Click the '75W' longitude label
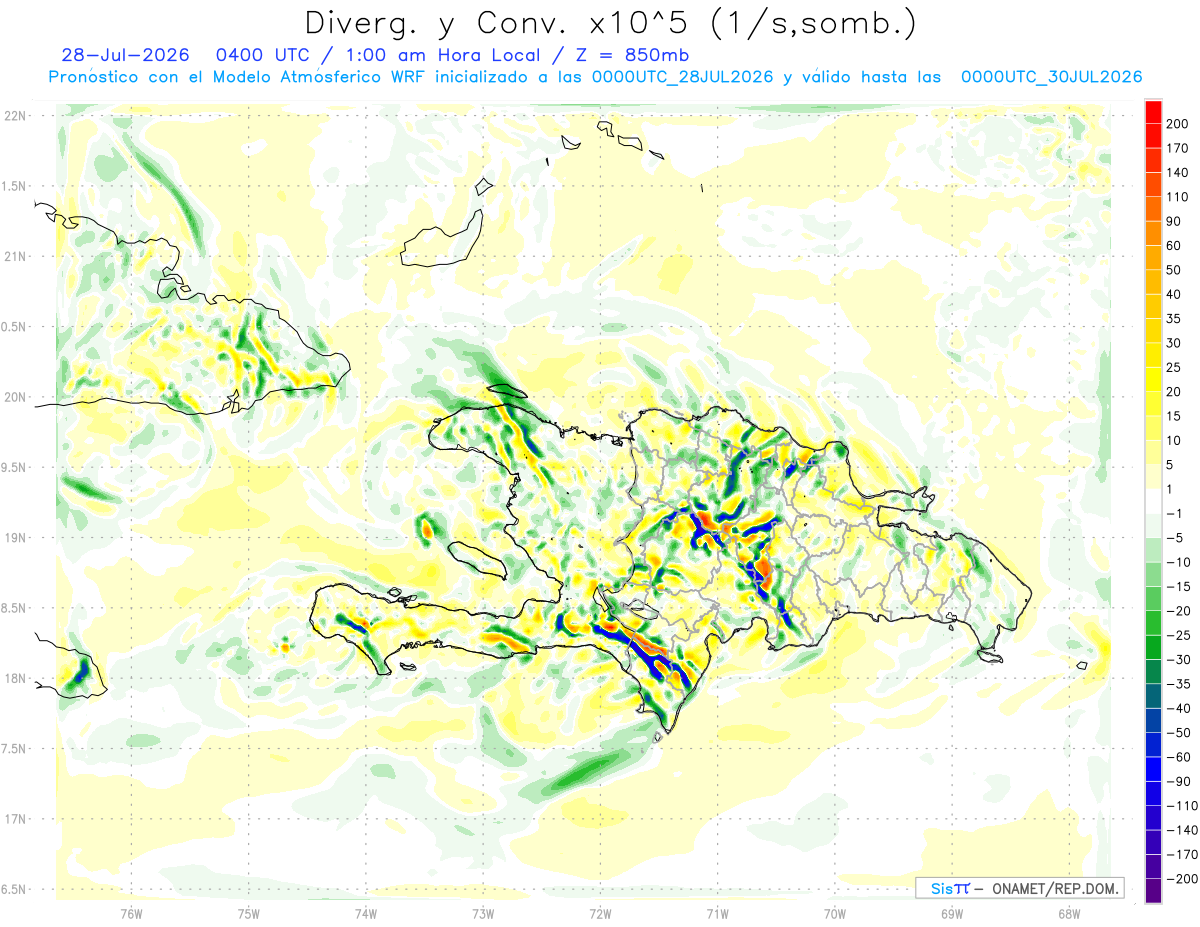Screen dimensions: 1200x927 click(249, 912)
